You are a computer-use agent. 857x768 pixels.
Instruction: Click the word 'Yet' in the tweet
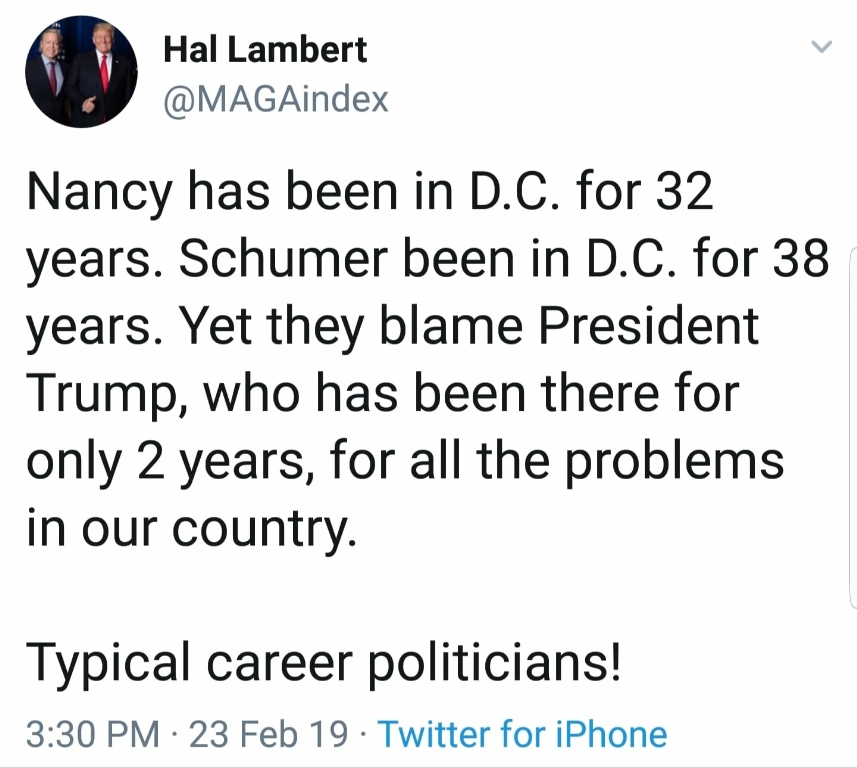tap(215, 326)
